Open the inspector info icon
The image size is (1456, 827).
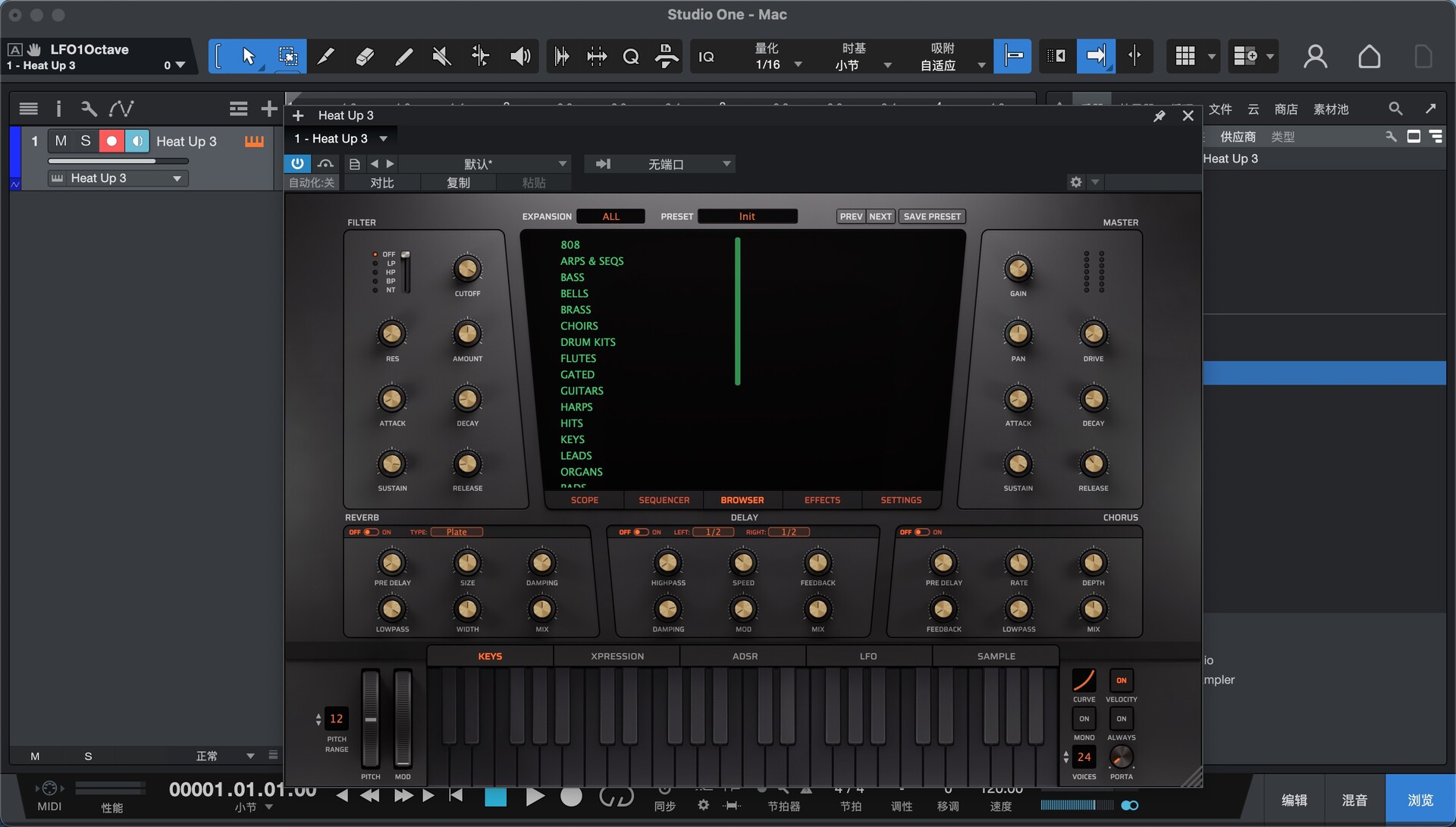coord(58,108)
